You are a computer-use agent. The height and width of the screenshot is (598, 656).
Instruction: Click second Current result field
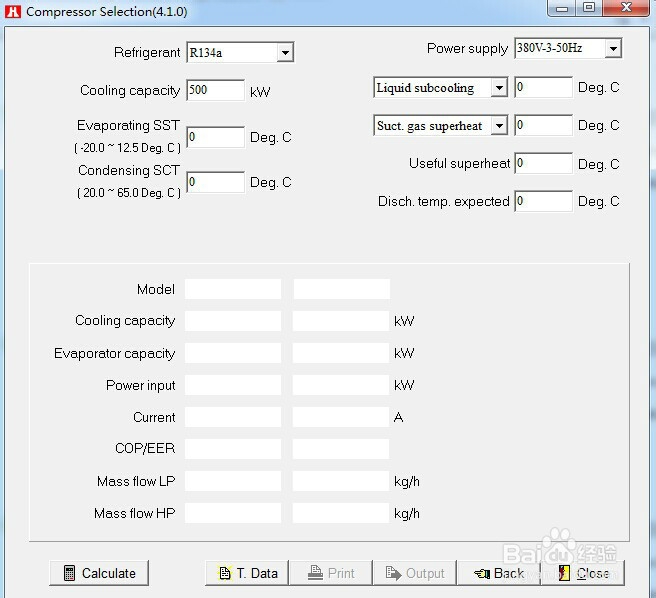[341, 417]
